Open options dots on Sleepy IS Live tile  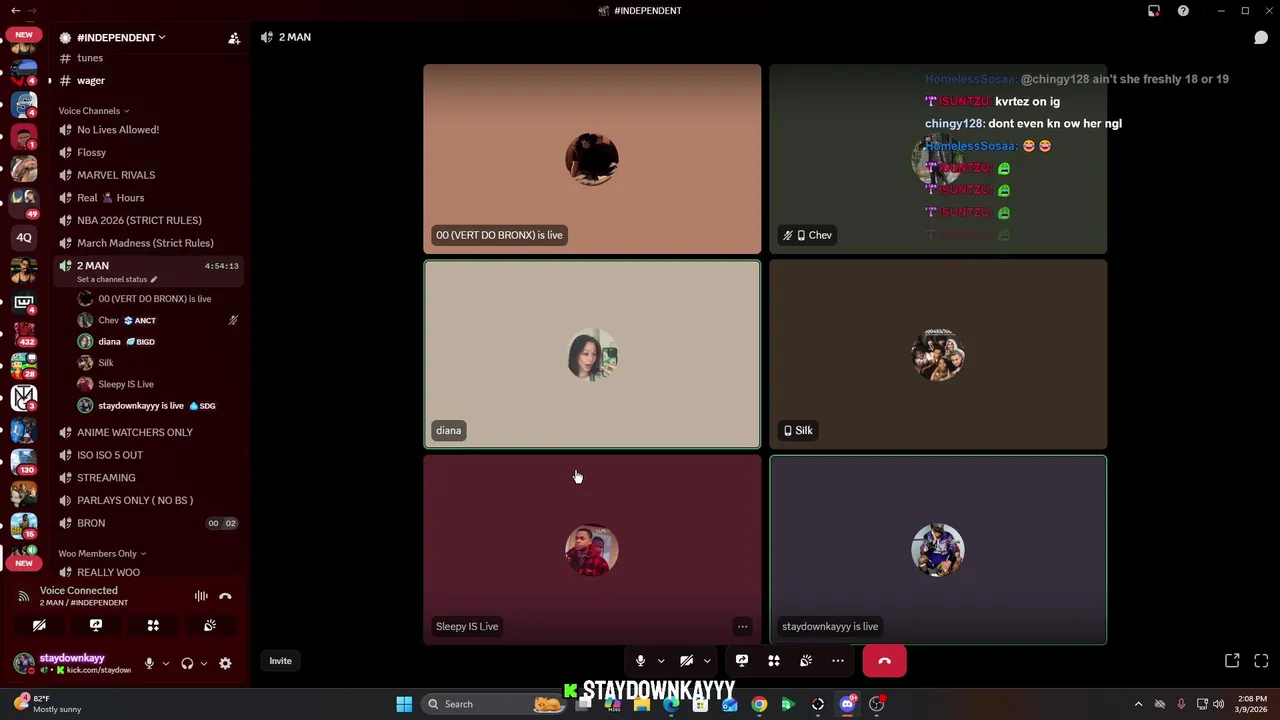742,627
